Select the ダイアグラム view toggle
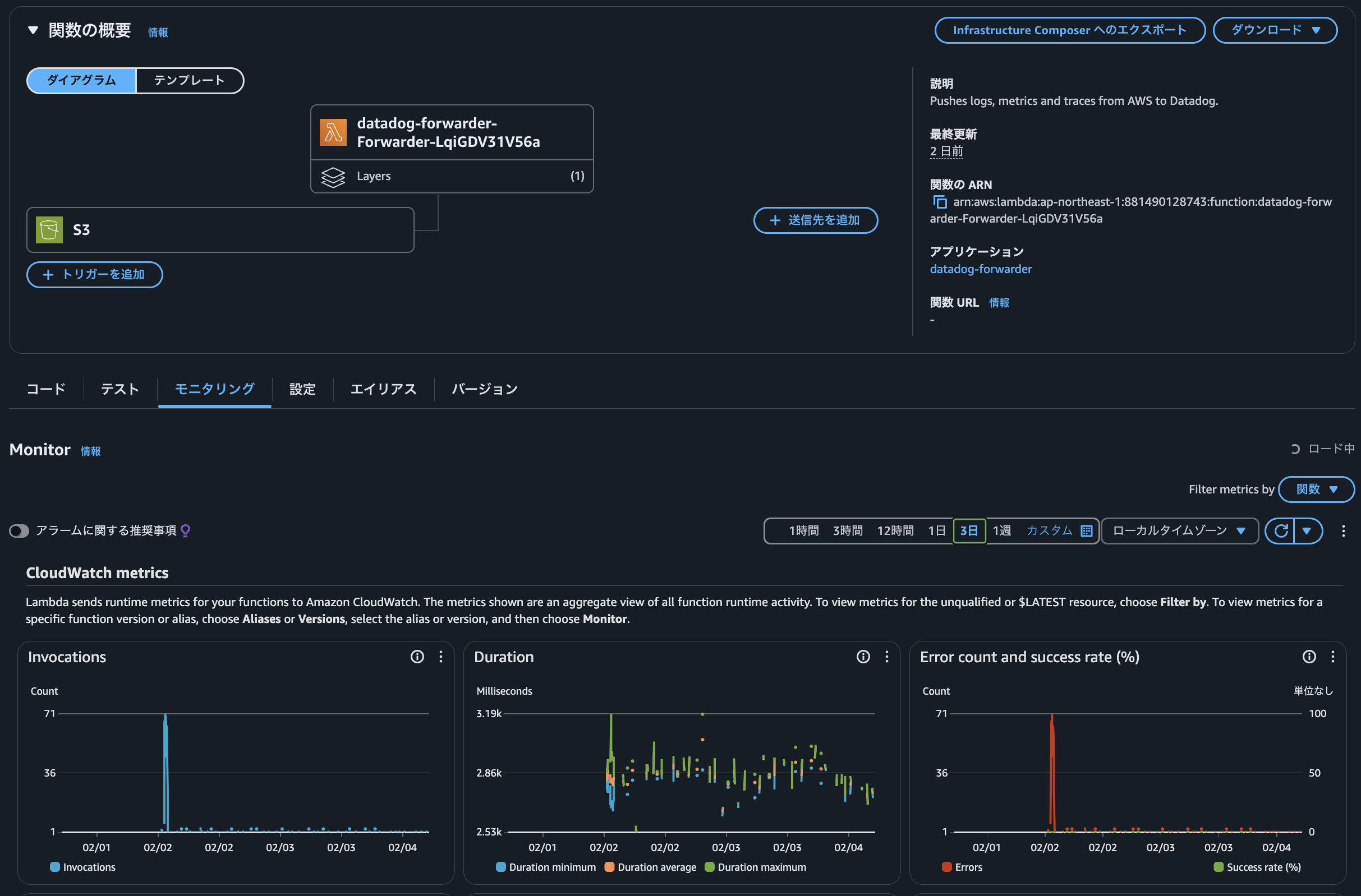Viewport: 1361px width, 896px height. (x=82, y=81)
